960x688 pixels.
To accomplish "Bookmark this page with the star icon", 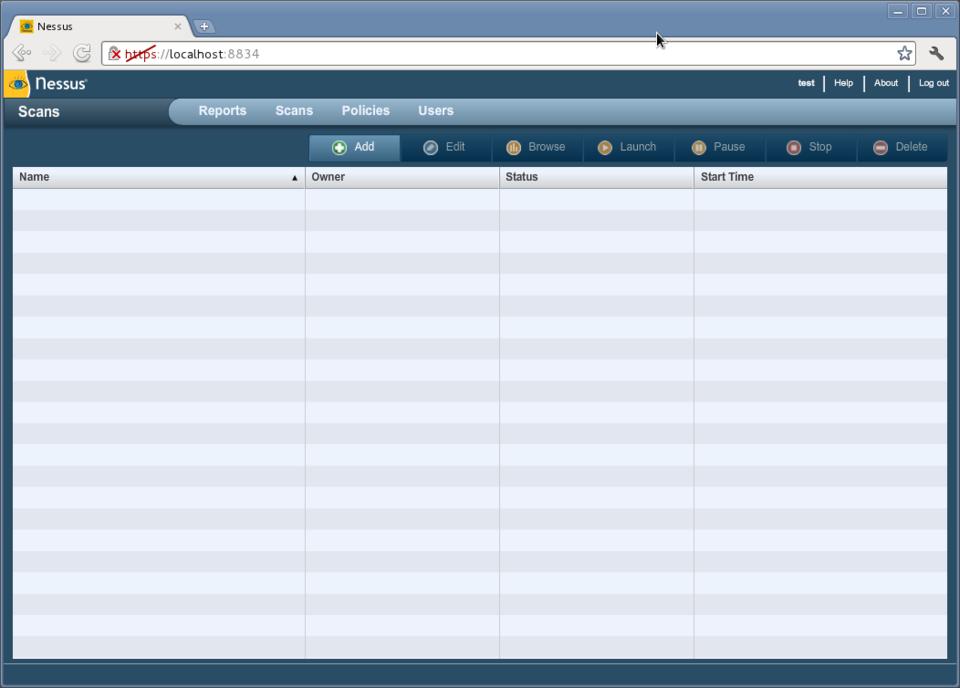I will [x=904, y=54].
